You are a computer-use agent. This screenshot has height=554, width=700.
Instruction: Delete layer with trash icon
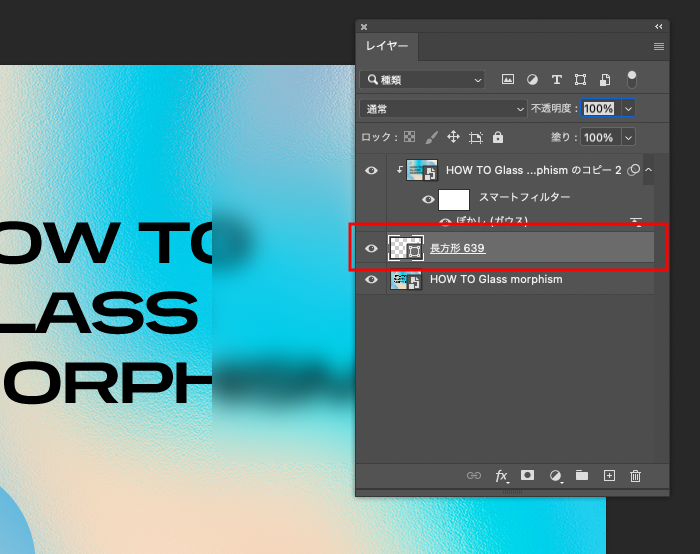[635, 476]
